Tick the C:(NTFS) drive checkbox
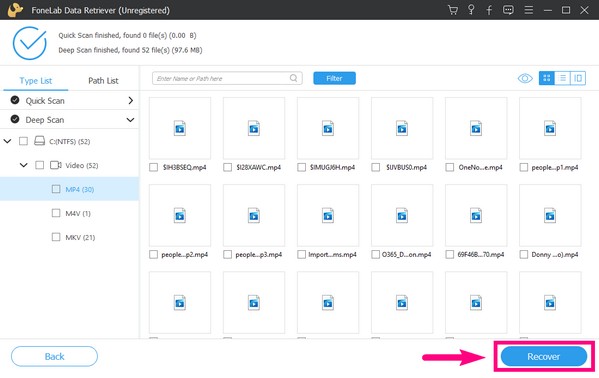This screenshot has width=599, height=378. tap(23, 141)
